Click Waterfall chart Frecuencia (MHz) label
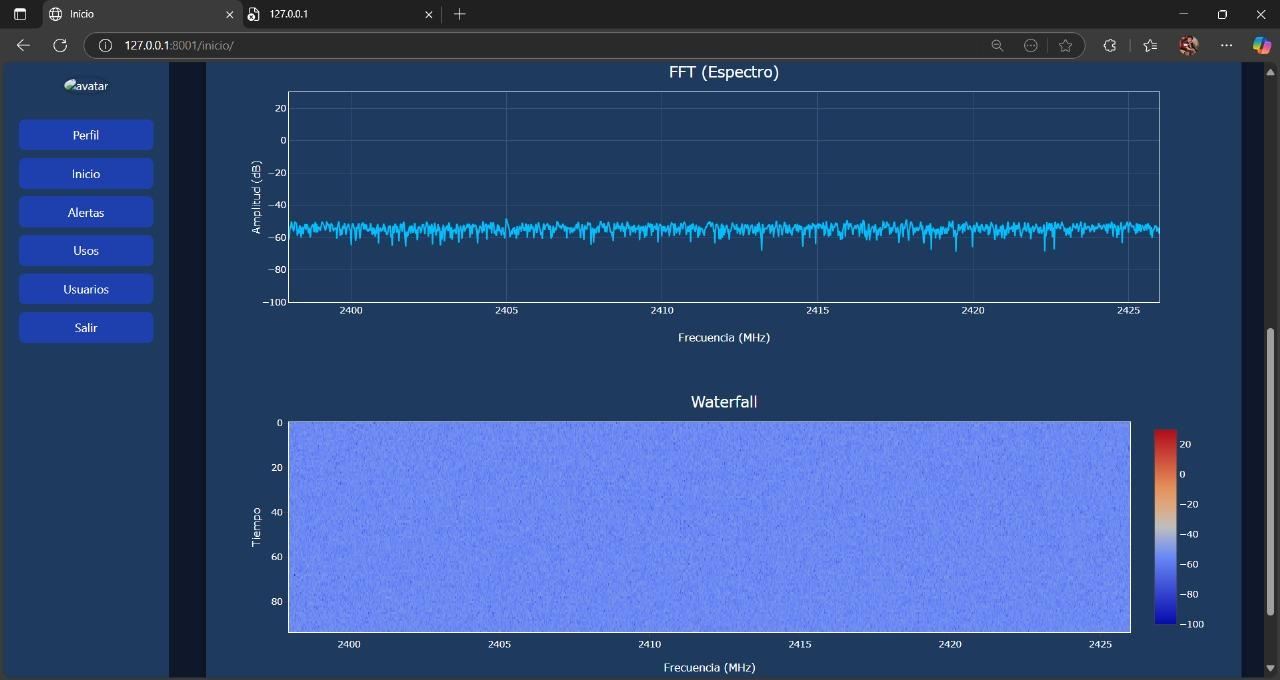Image resolution: width=1280 pixels, height=680 pixels. click(709, 667)
